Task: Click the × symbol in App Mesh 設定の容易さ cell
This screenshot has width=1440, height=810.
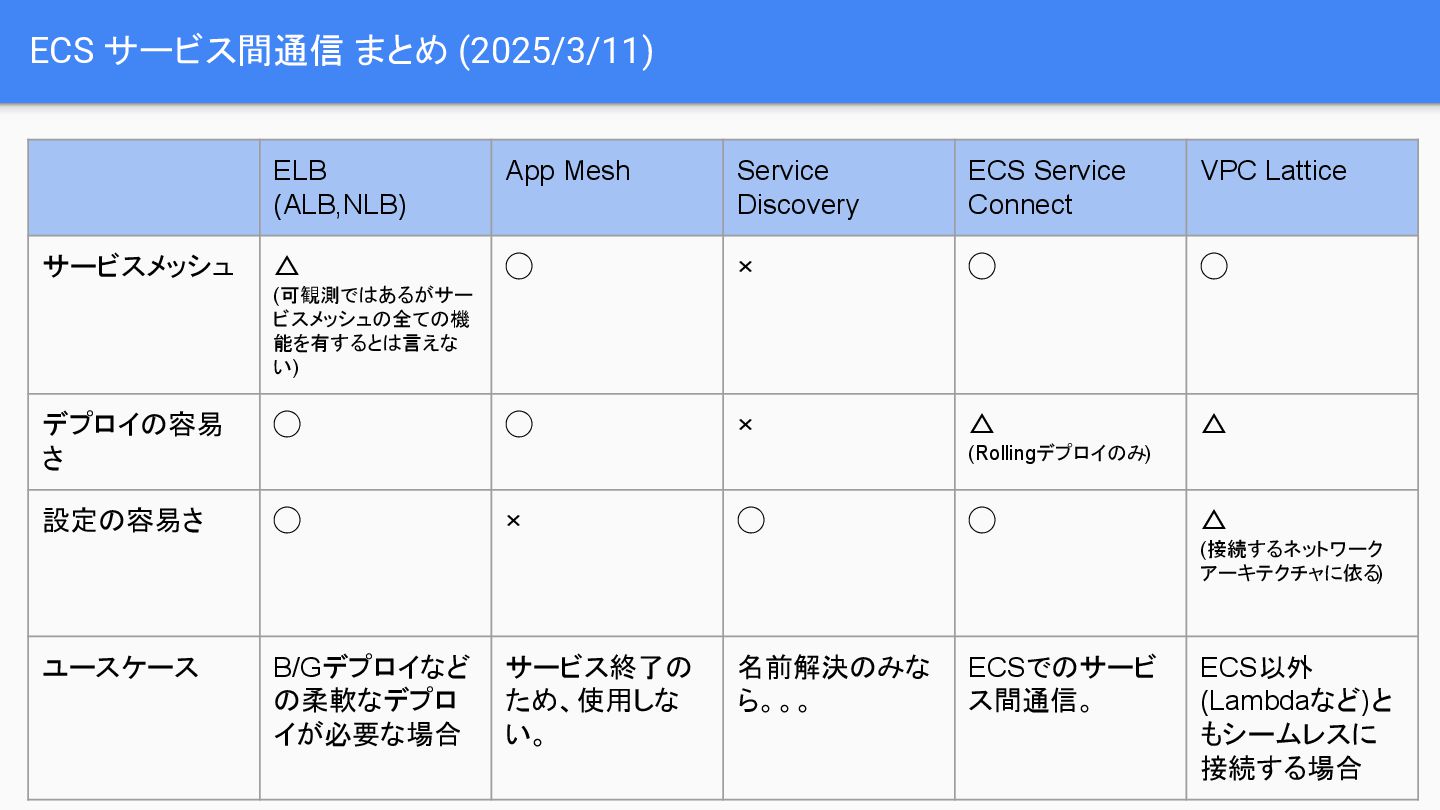Action: [513, 521]
